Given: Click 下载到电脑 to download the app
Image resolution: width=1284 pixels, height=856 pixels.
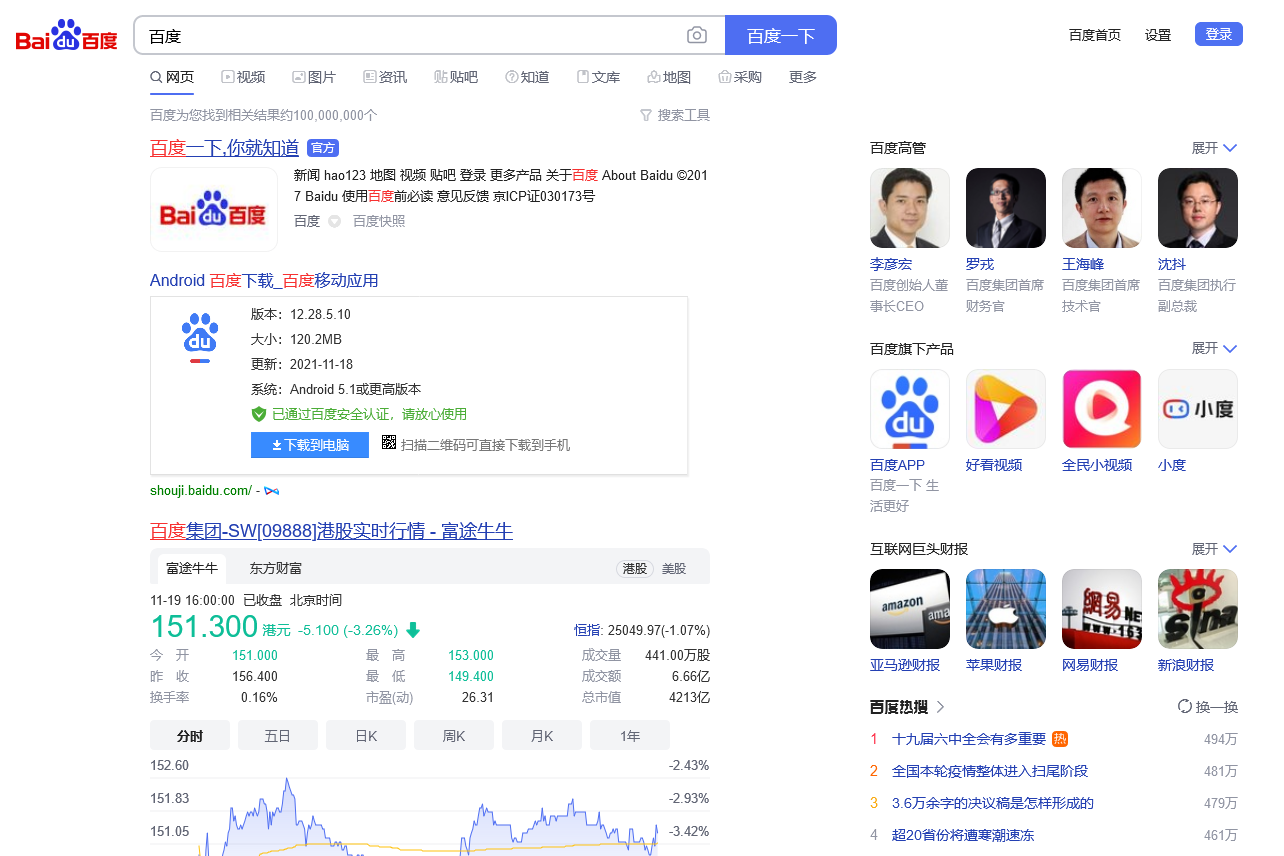Looking at the screenshot, I should click(310, 444).
